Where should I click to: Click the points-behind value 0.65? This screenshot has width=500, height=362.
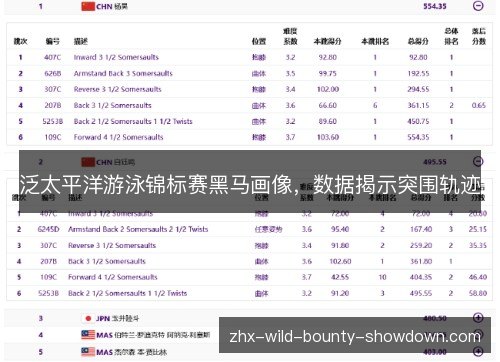tap(479, 105)
